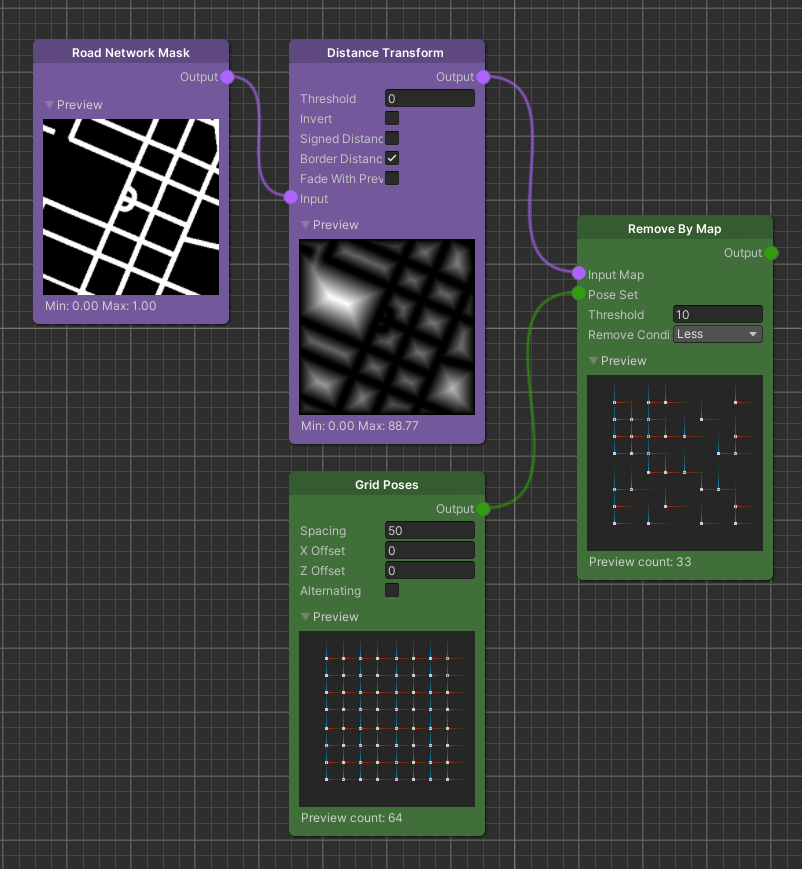Enable the Invert checkbox
Image resolution: width=802 pixels, height=869 pixels.
[392, 119]
